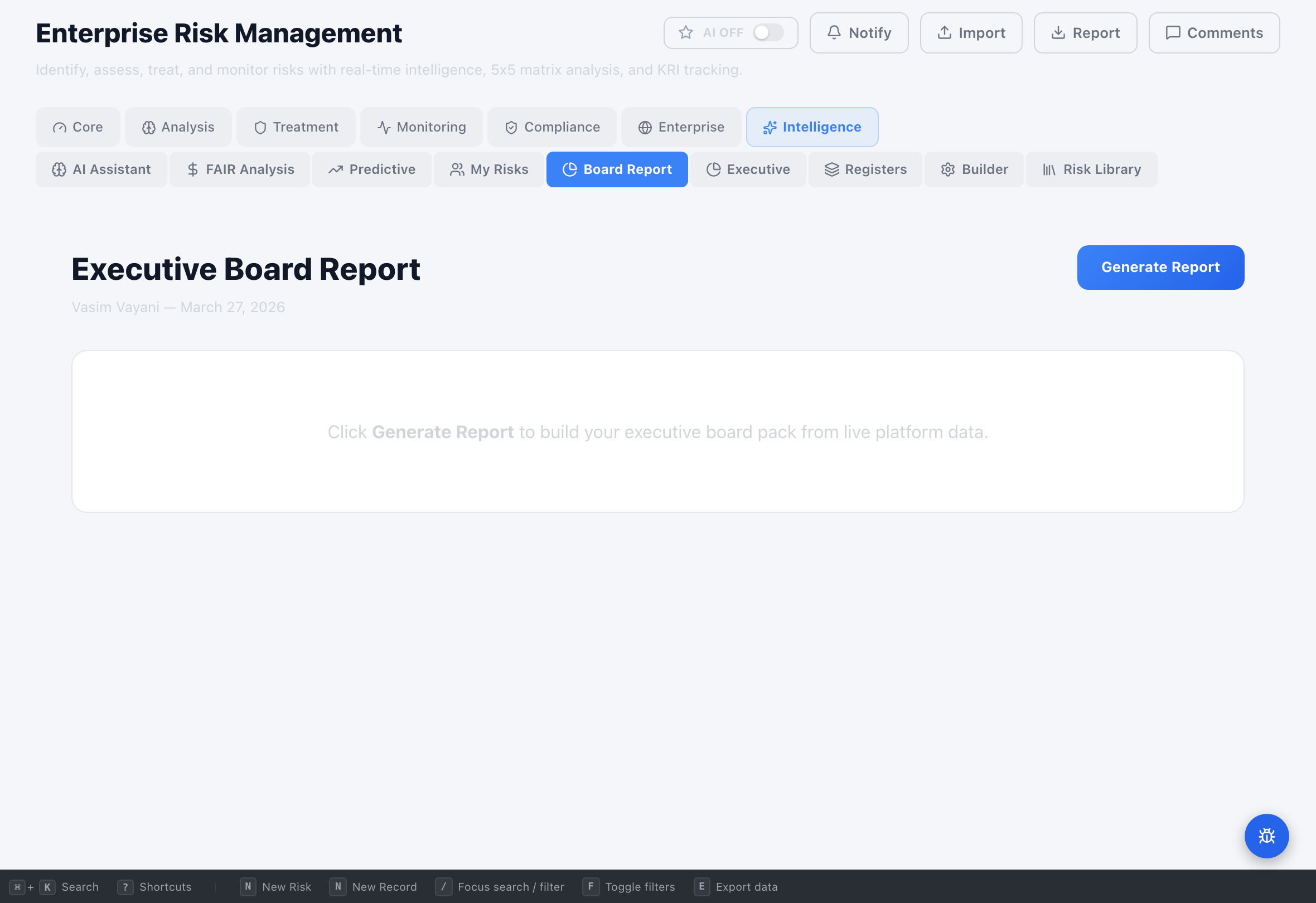1316x903 pixels.
Task: Open the Risk Library tab
Action: coord(1092,169)
